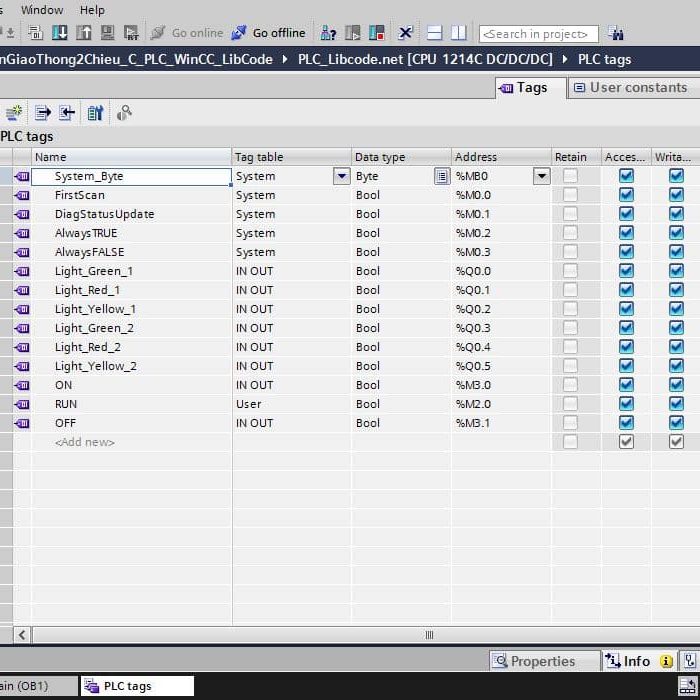Click the Go online plug icon
The image size is (700, 700).
click(158, 33)
